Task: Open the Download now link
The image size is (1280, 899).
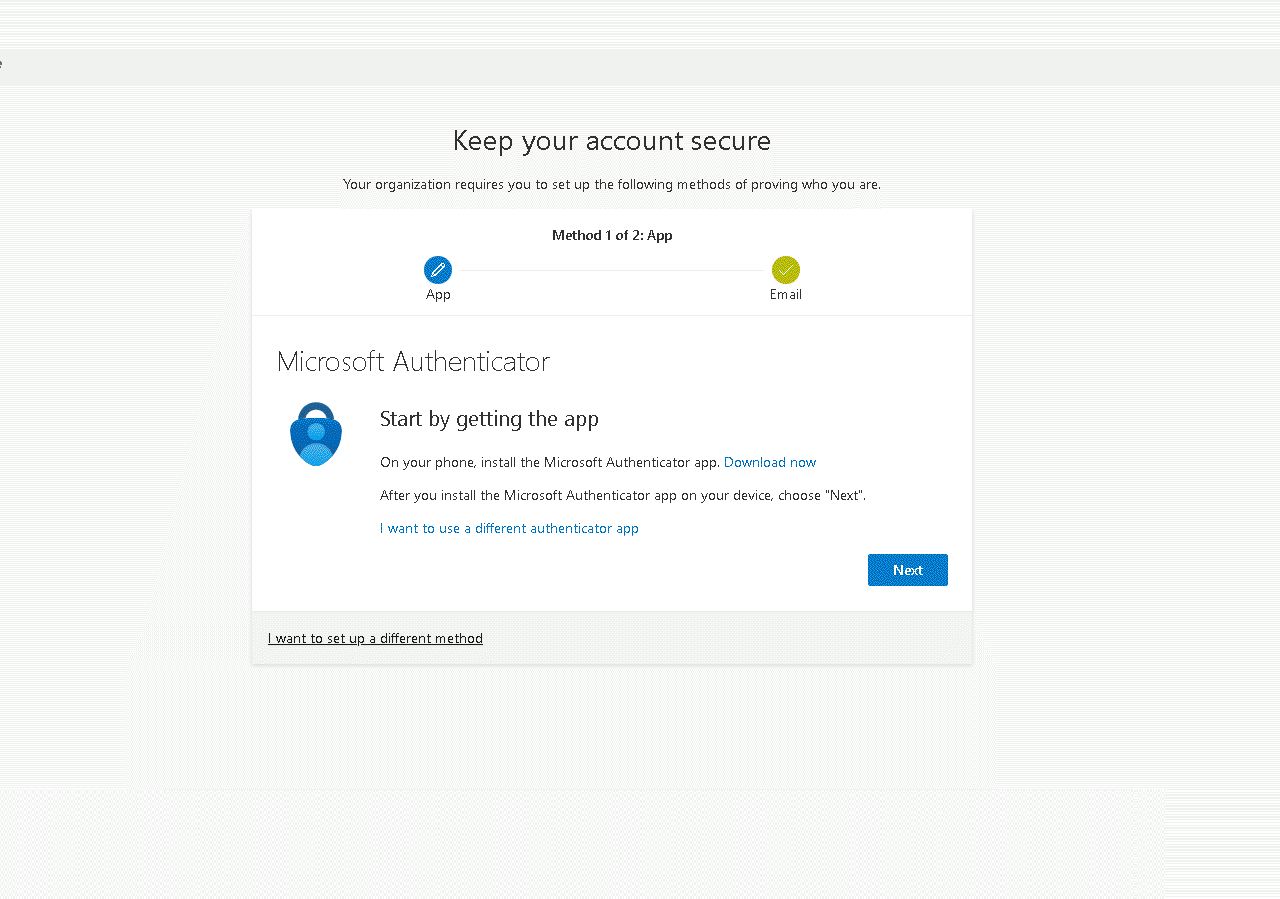Action: coord(769,462)
